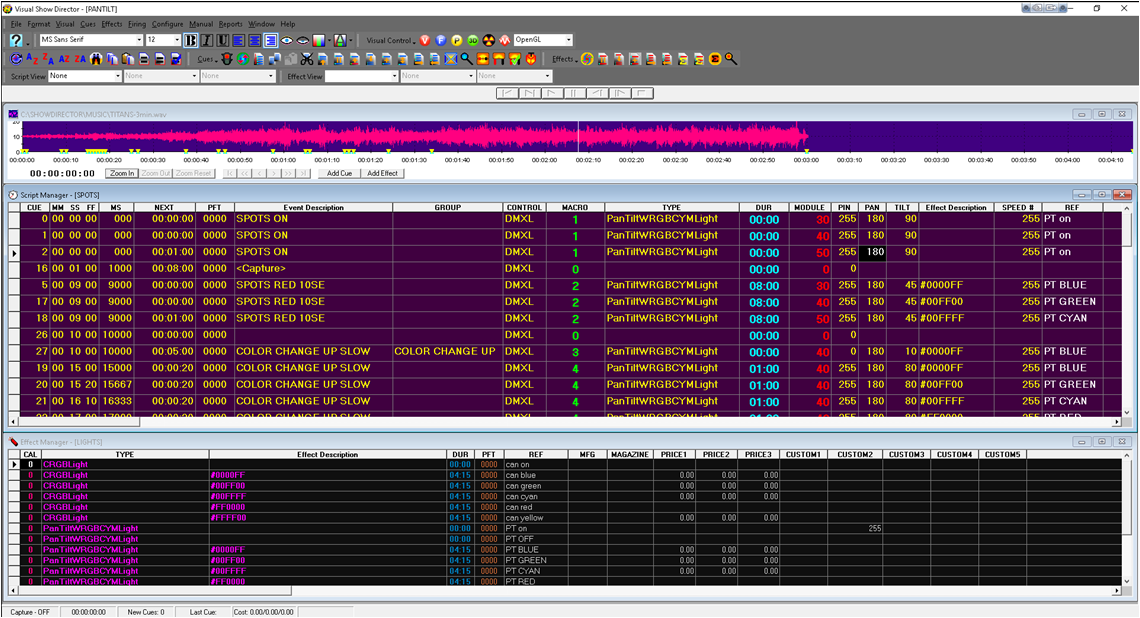Open the OpenGL renderer dropdown
The width and height of the screenshot is (1140, 618).
(x=569, y=40)
